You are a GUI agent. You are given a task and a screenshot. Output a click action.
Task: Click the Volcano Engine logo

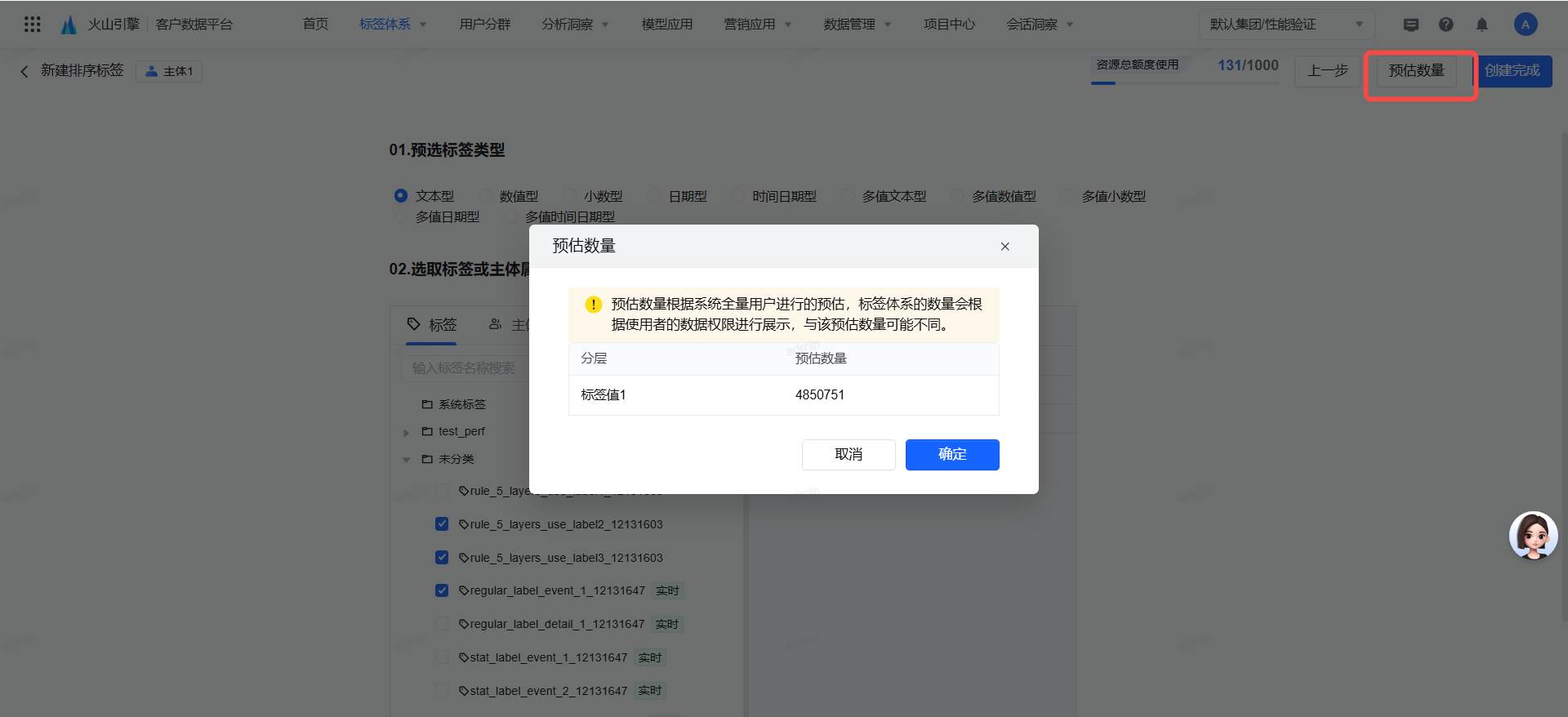(69, 24)
